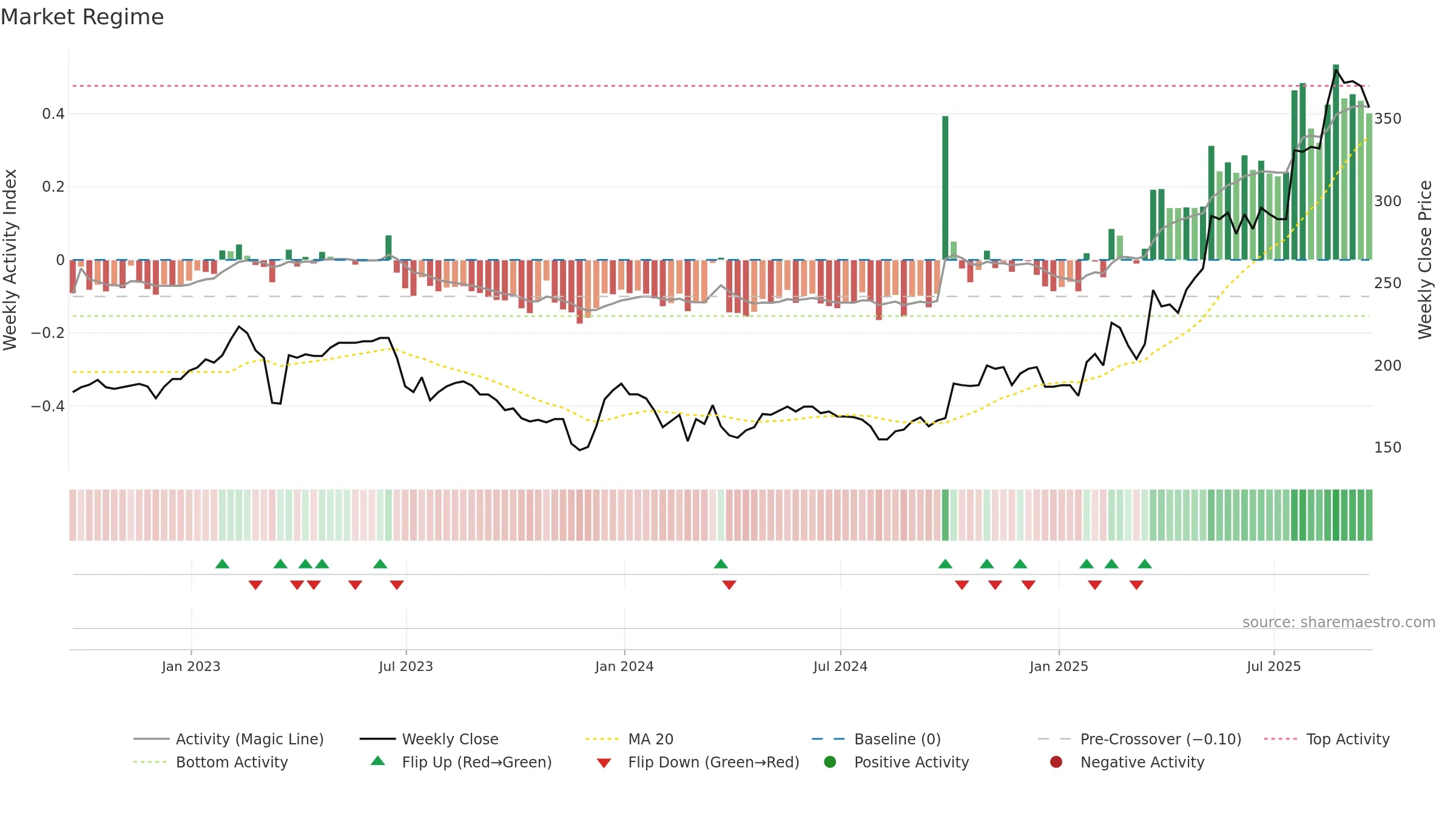Click the green triangle icon in legend

tap(377, 761)
